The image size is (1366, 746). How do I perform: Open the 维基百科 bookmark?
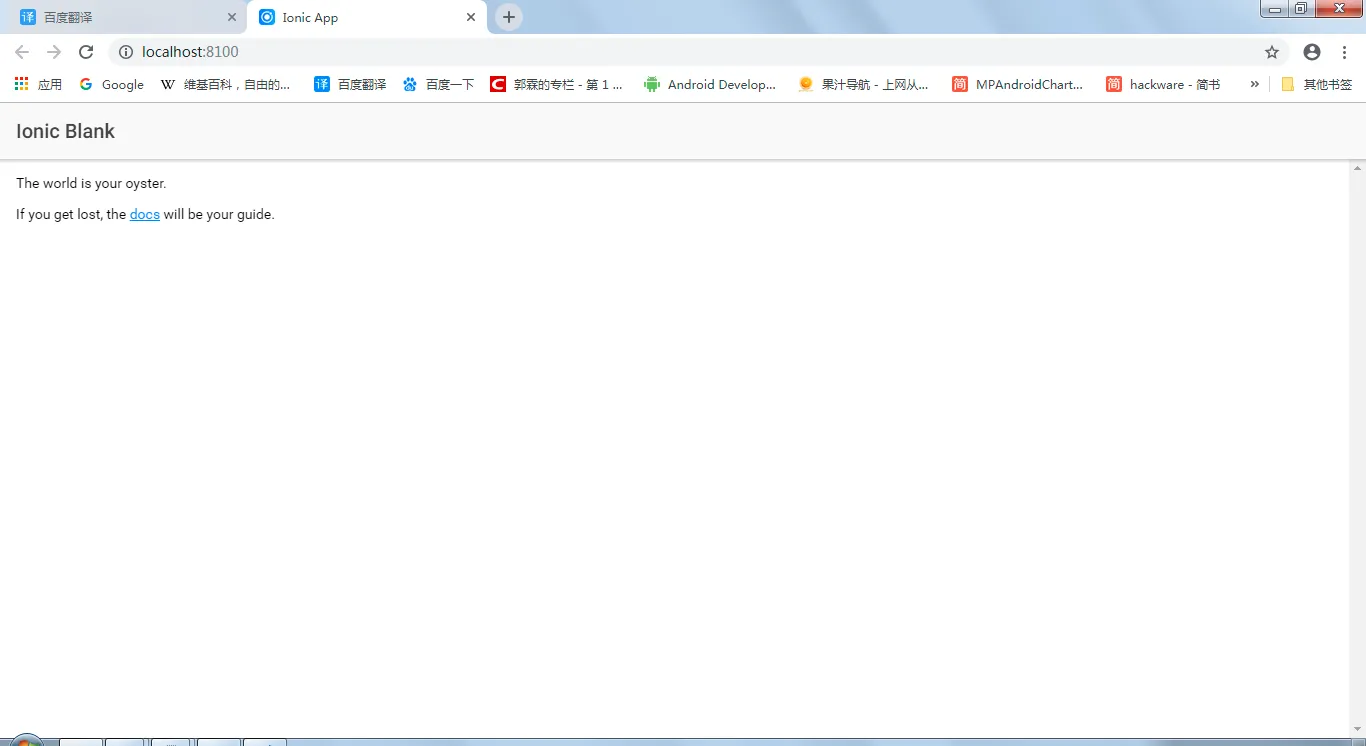(x=226, y=85)
